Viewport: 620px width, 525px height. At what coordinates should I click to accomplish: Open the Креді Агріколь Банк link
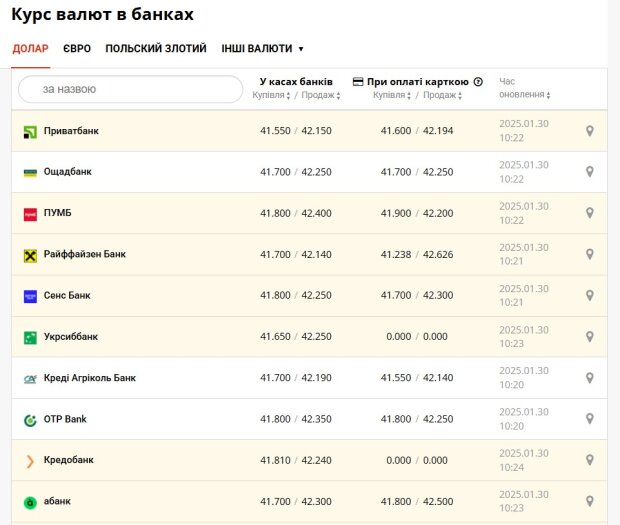pos(90,378)
